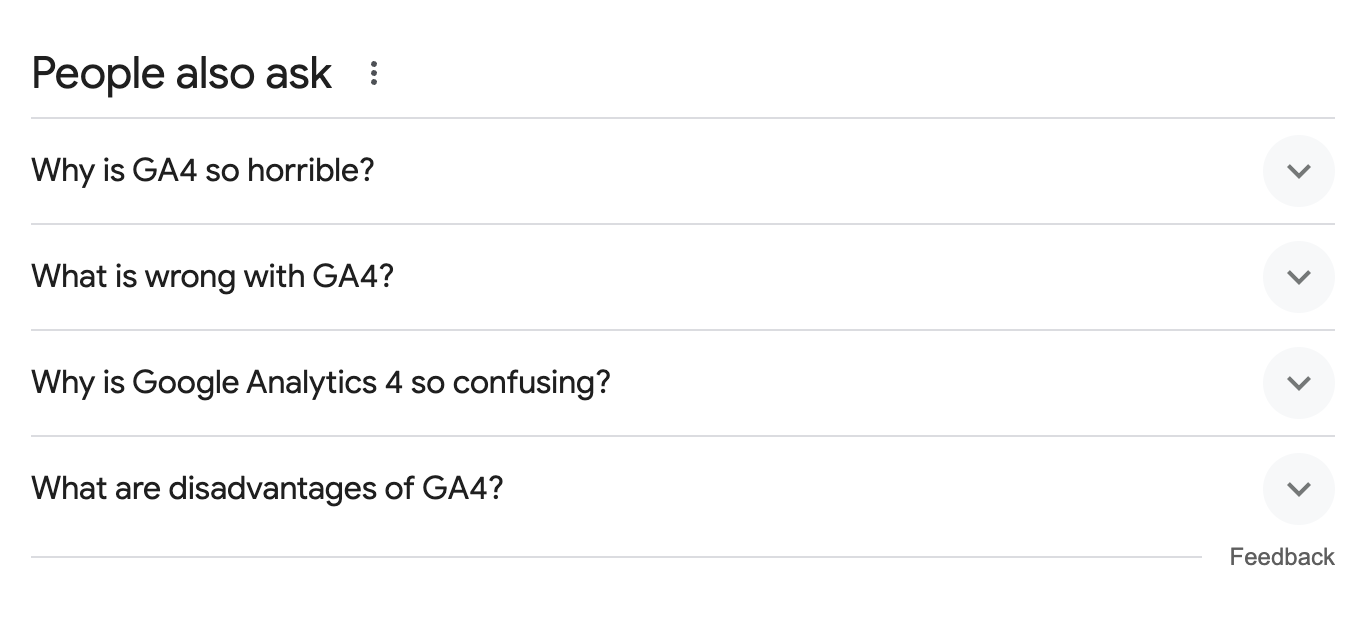This screenshot has height=626, width=1372.
Task: Open the three-dot menu beside People also ask
Action: pyautogui.click(x=374, y=72)
